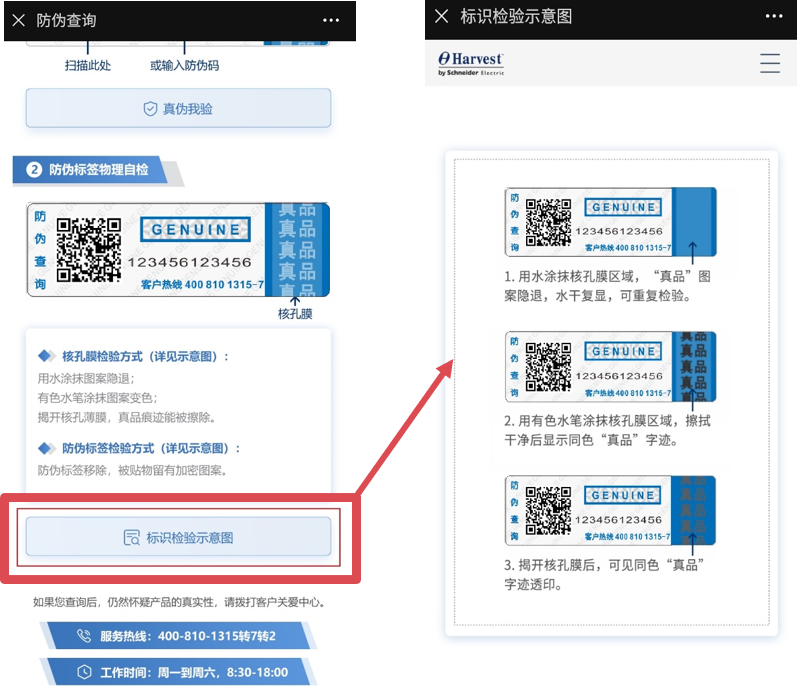Click the 扫描此处 label
This screenshot has width=797, height=687.
click(87, 66)
